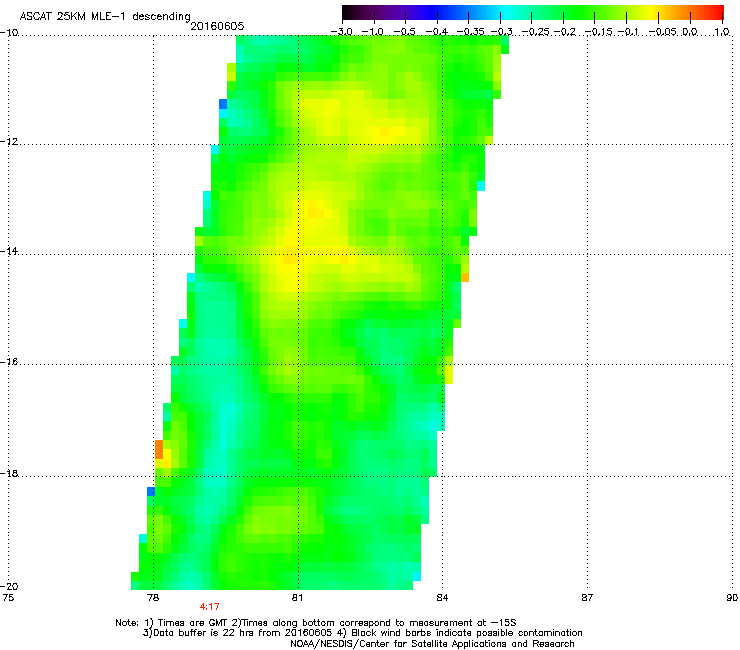Viewport: 740px width, 650px height.
Task: Select the 1.0 color bar label
Action: tap(722, 32)
